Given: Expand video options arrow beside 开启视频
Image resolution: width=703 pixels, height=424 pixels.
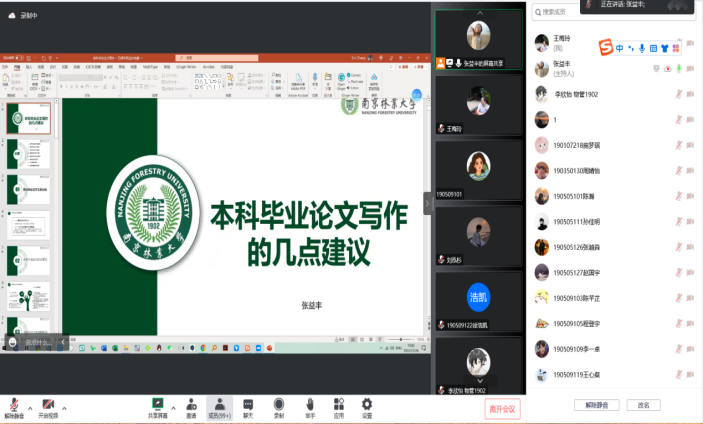Looking at the screenshot, I should [64, 408].
